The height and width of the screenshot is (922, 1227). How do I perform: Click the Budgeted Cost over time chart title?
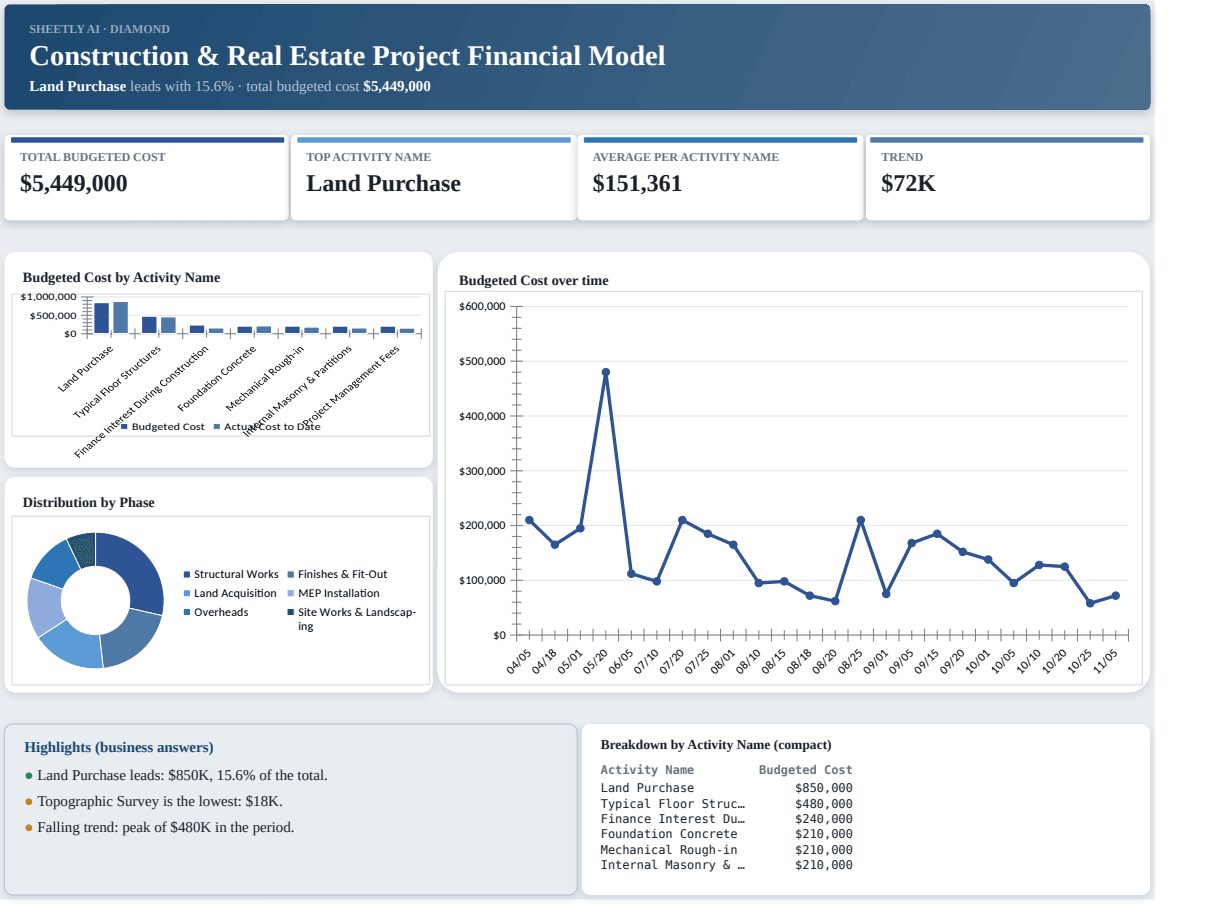[x=533, y=281]
